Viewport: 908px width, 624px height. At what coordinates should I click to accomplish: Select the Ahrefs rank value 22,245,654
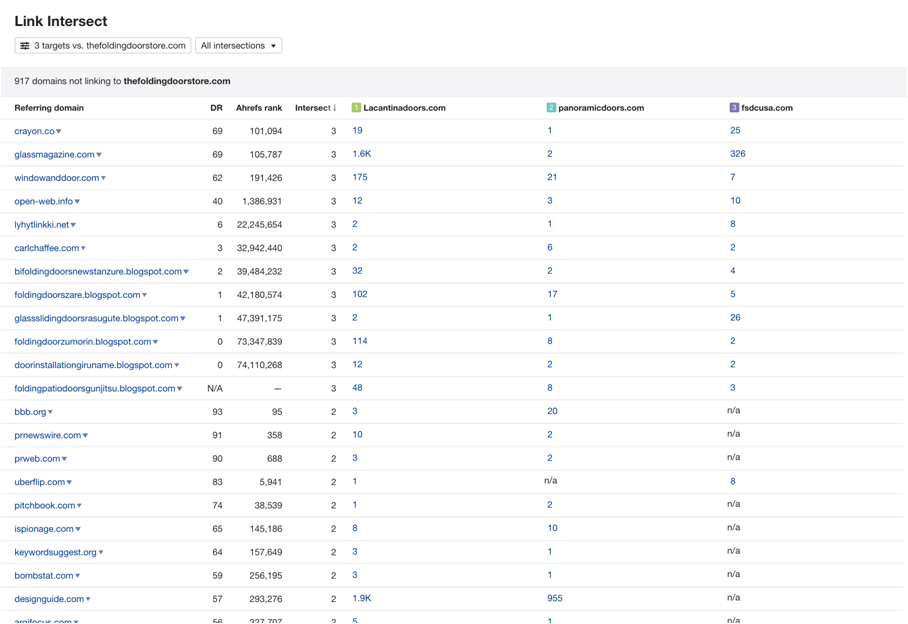point(259,225)
